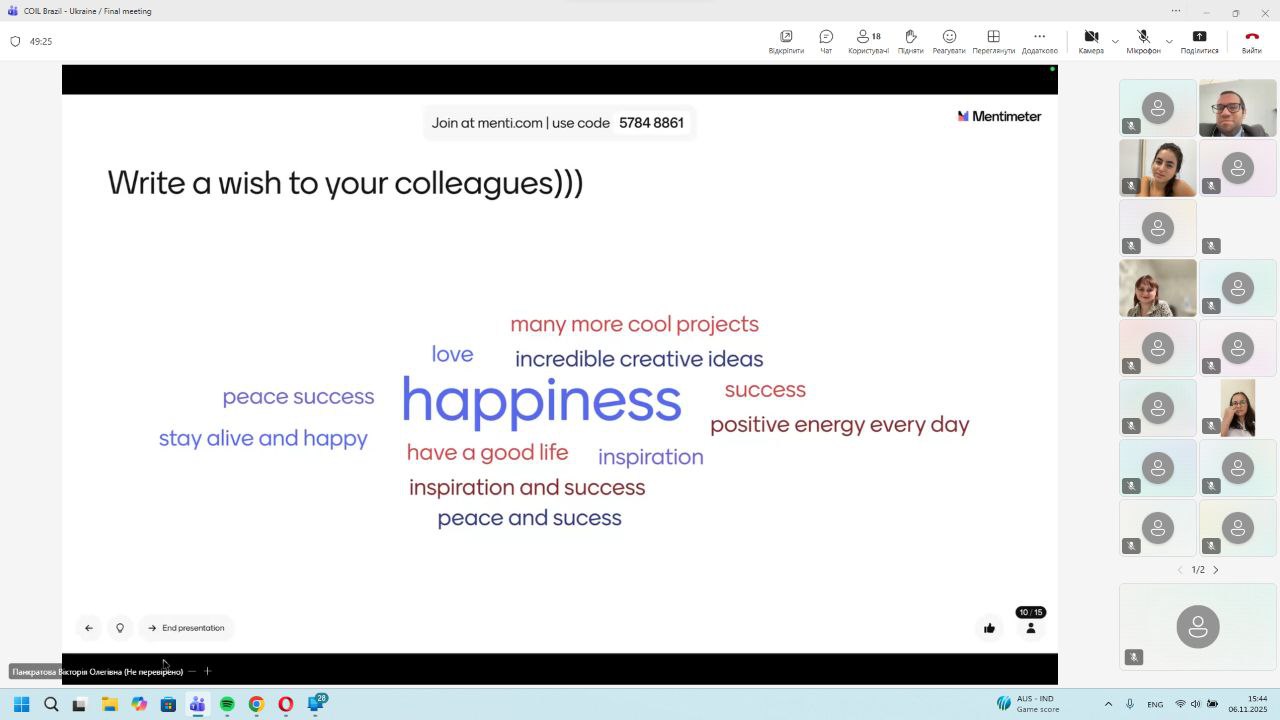This screenshot has height=720, width=1280.
Task: Raise hand with the Підняти icon
Action: (x=910, y=37)
